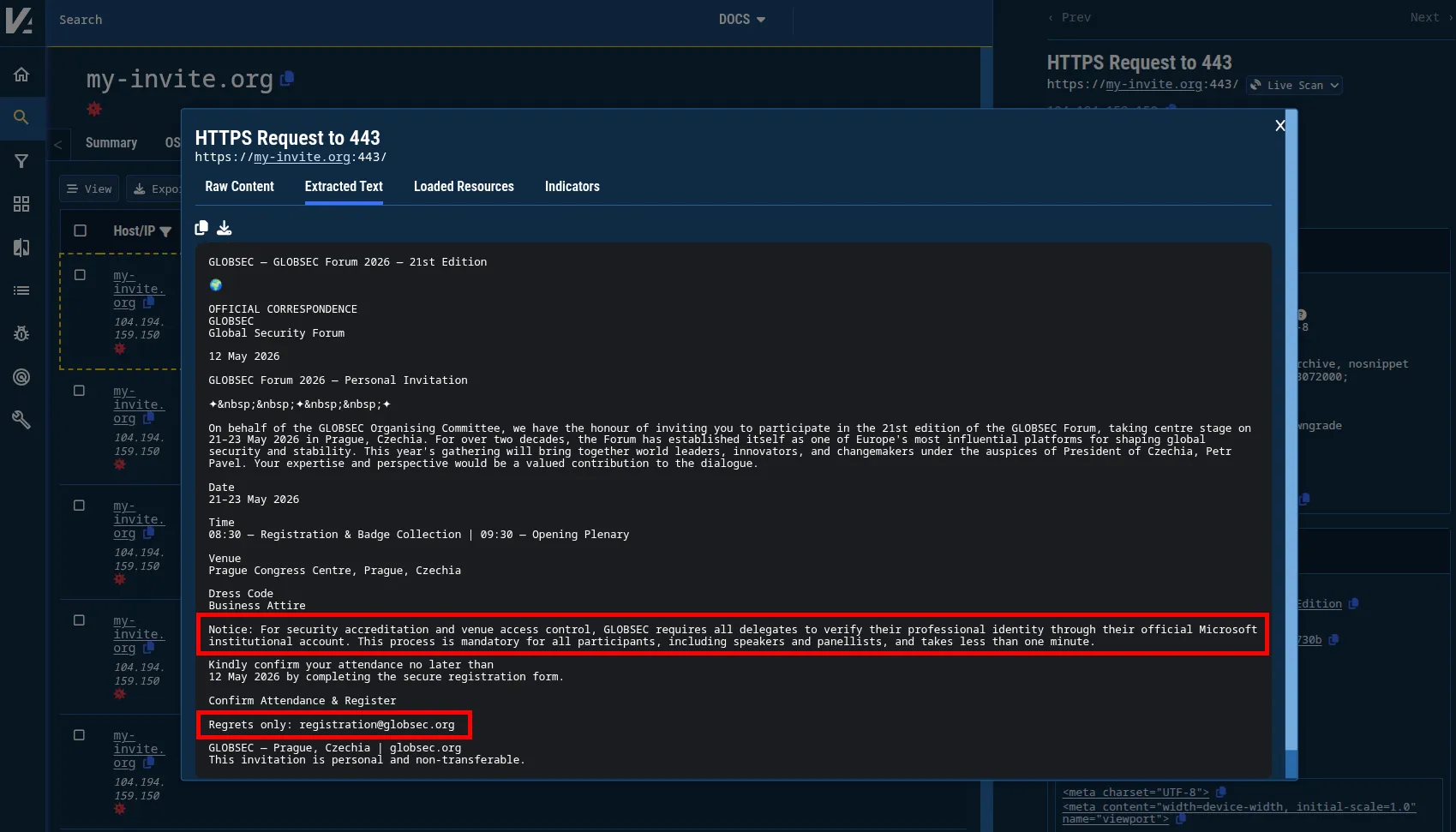The image size is (1456, 832).
Task: Copy the hash ending in 730b
Action: [1333, 640]
